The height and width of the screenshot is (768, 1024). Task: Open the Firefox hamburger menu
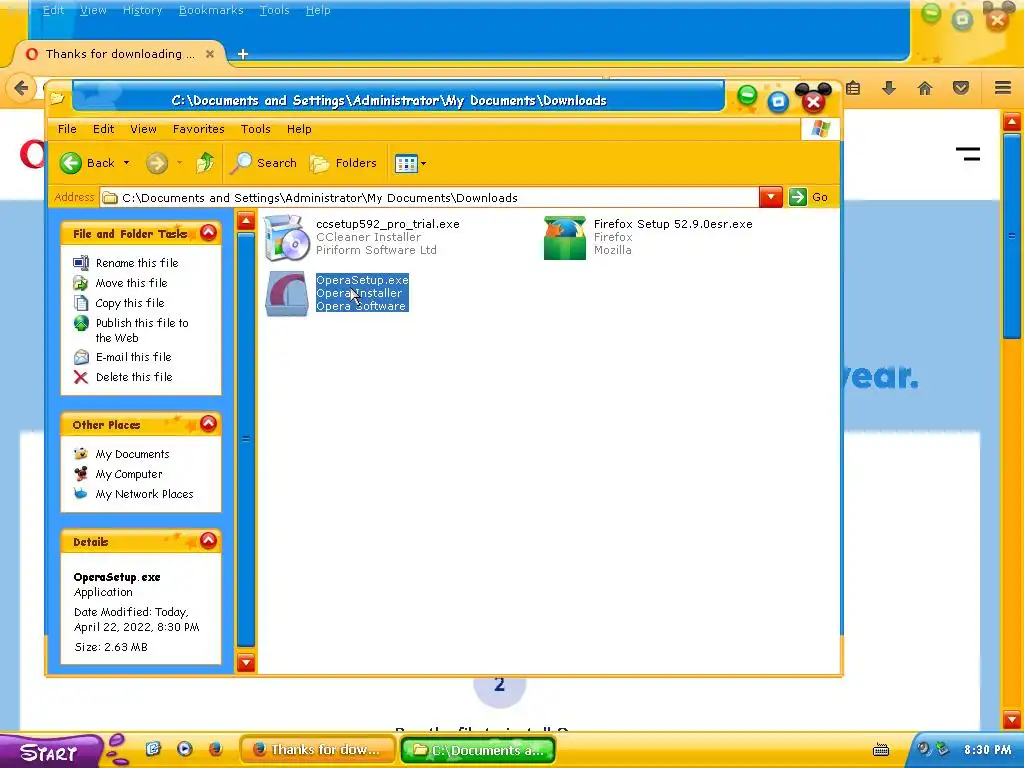click(1003, 88)
